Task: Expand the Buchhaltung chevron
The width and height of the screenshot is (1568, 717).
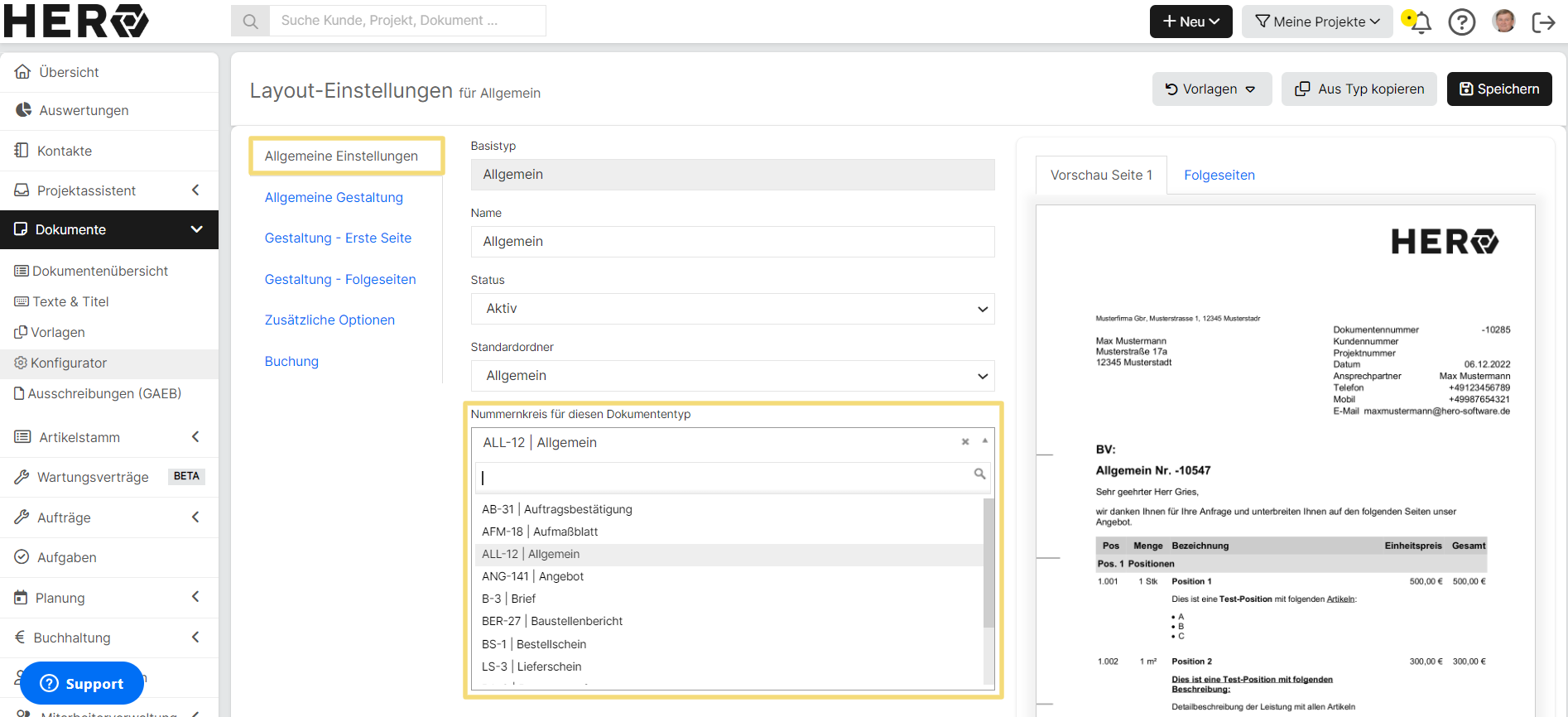Action: click(x=195, y=638)
